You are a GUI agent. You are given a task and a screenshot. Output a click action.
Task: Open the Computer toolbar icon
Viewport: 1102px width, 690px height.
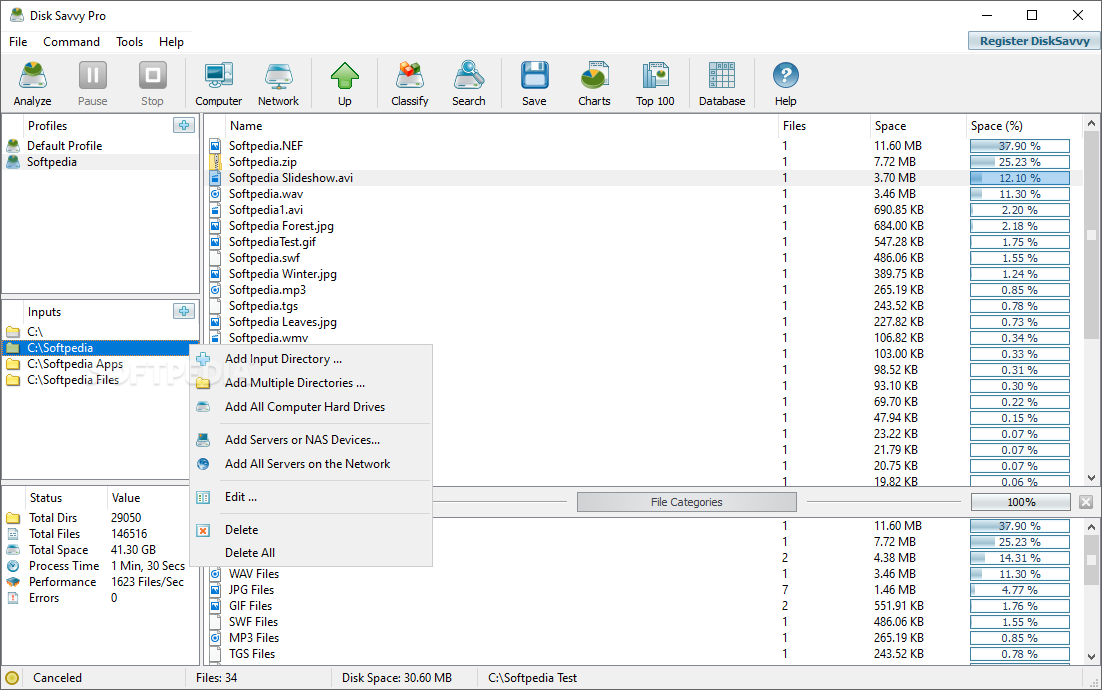[x=219, y=83]
